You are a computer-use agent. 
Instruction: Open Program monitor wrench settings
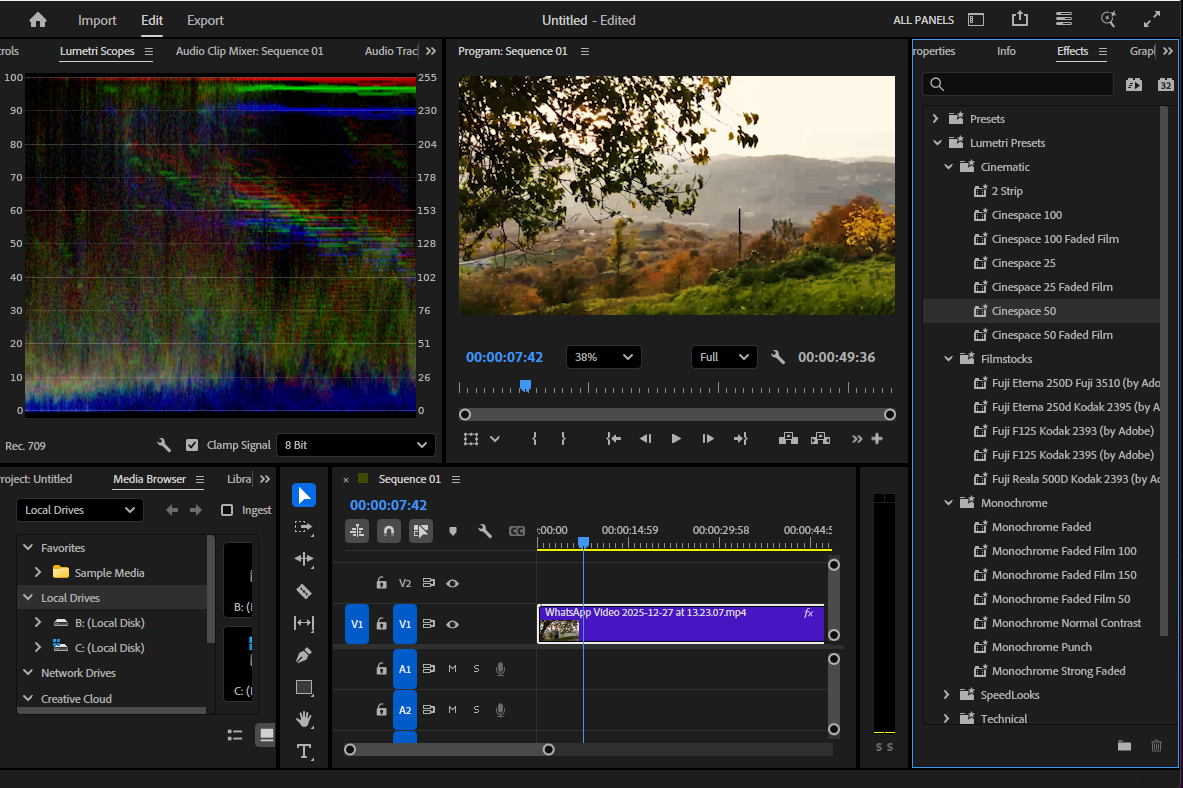point(778,357)
